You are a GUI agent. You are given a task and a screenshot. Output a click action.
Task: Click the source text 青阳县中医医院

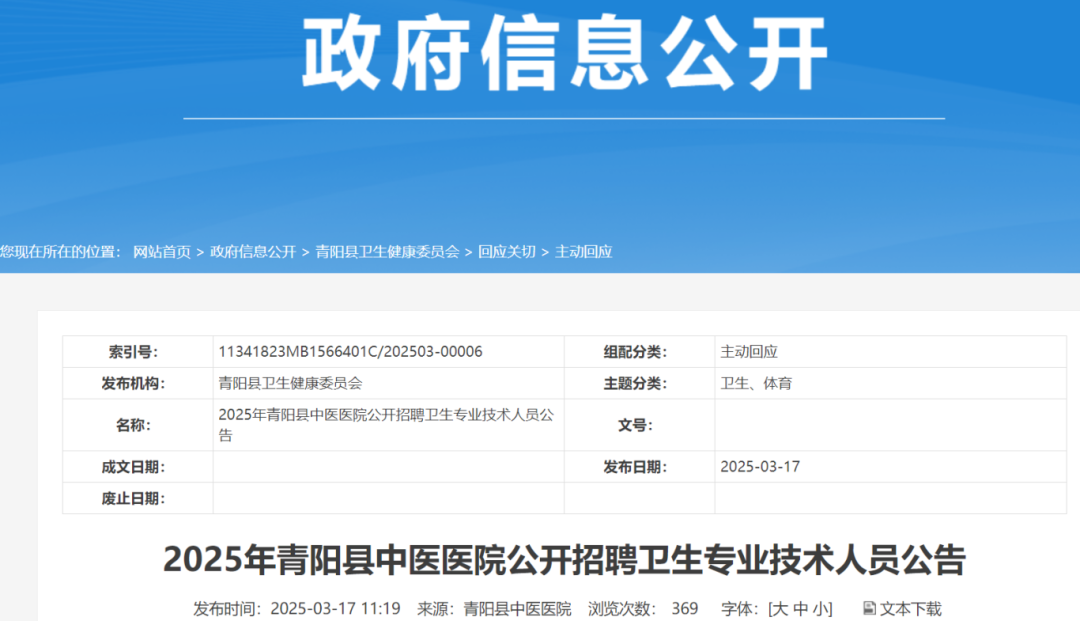point(517,609)
